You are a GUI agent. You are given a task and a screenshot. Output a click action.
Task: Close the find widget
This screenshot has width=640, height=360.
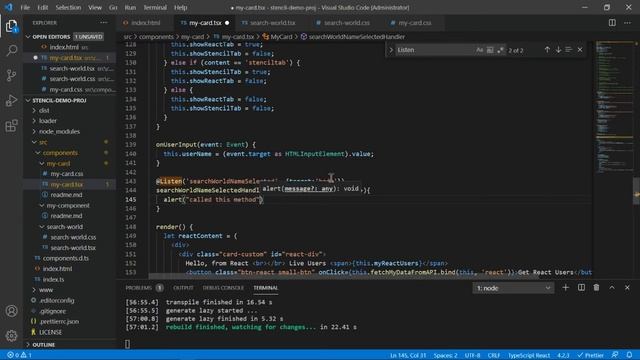(580, 50)
